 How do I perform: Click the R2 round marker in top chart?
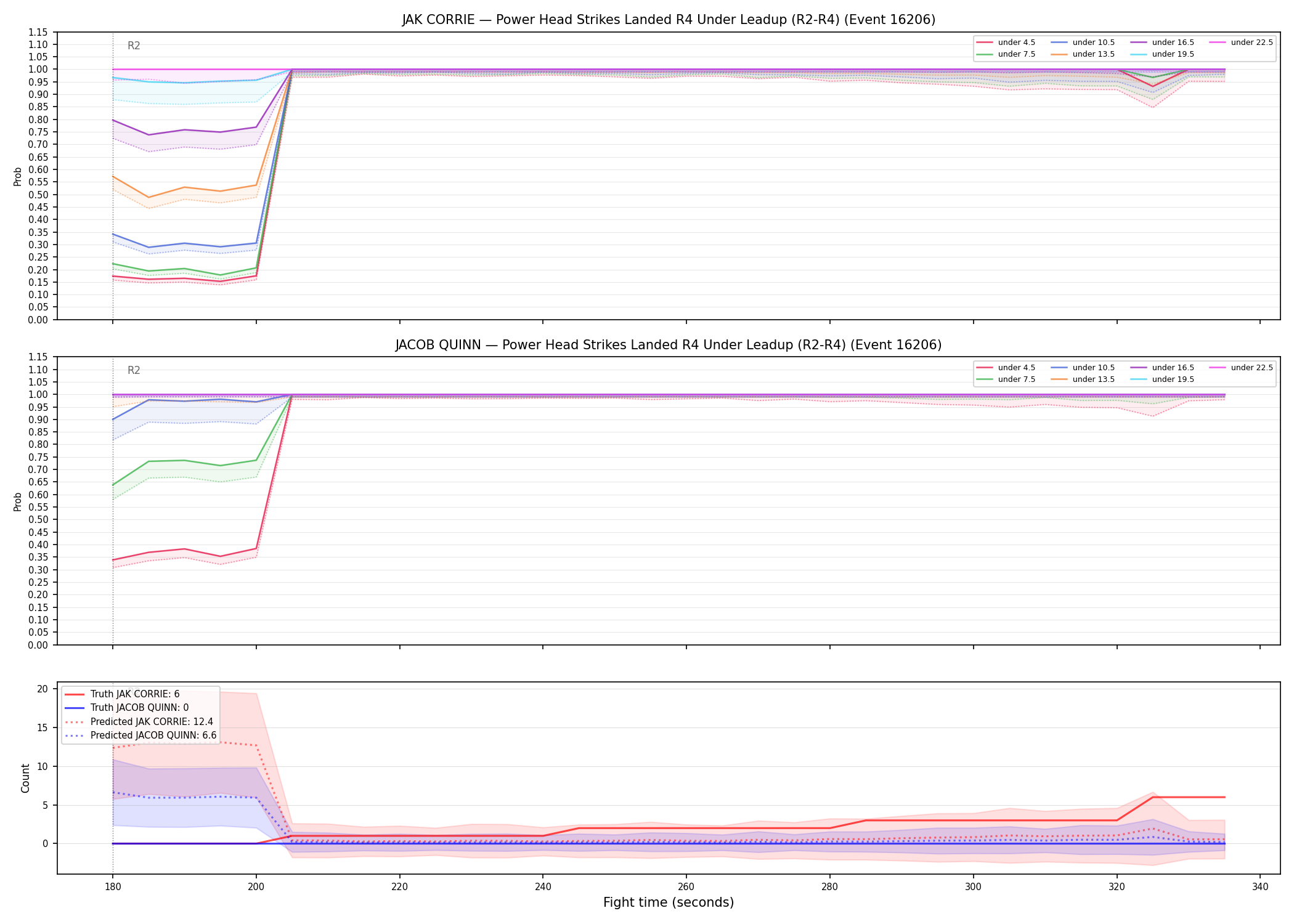point(134,46)
